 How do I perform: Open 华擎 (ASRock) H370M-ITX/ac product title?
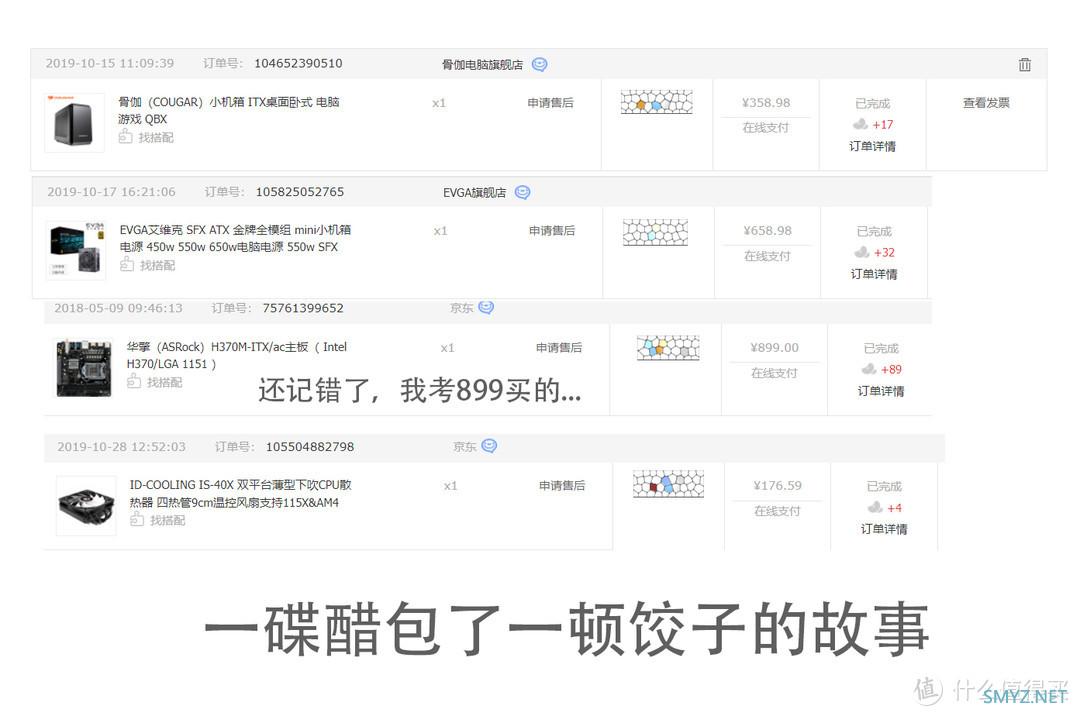[237, 355]
